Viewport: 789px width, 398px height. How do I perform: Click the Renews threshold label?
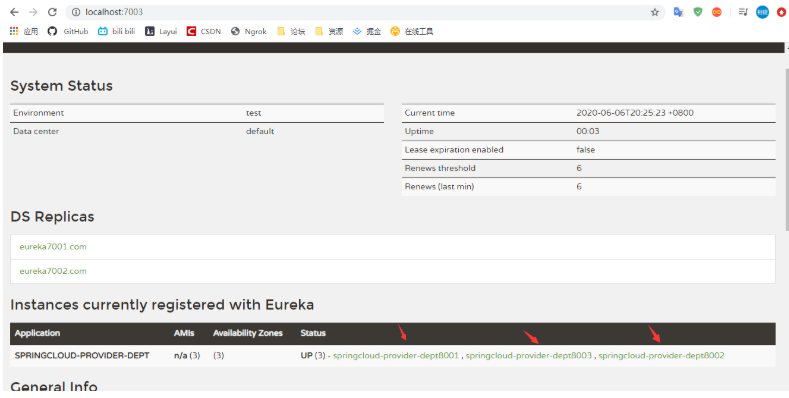440,168
